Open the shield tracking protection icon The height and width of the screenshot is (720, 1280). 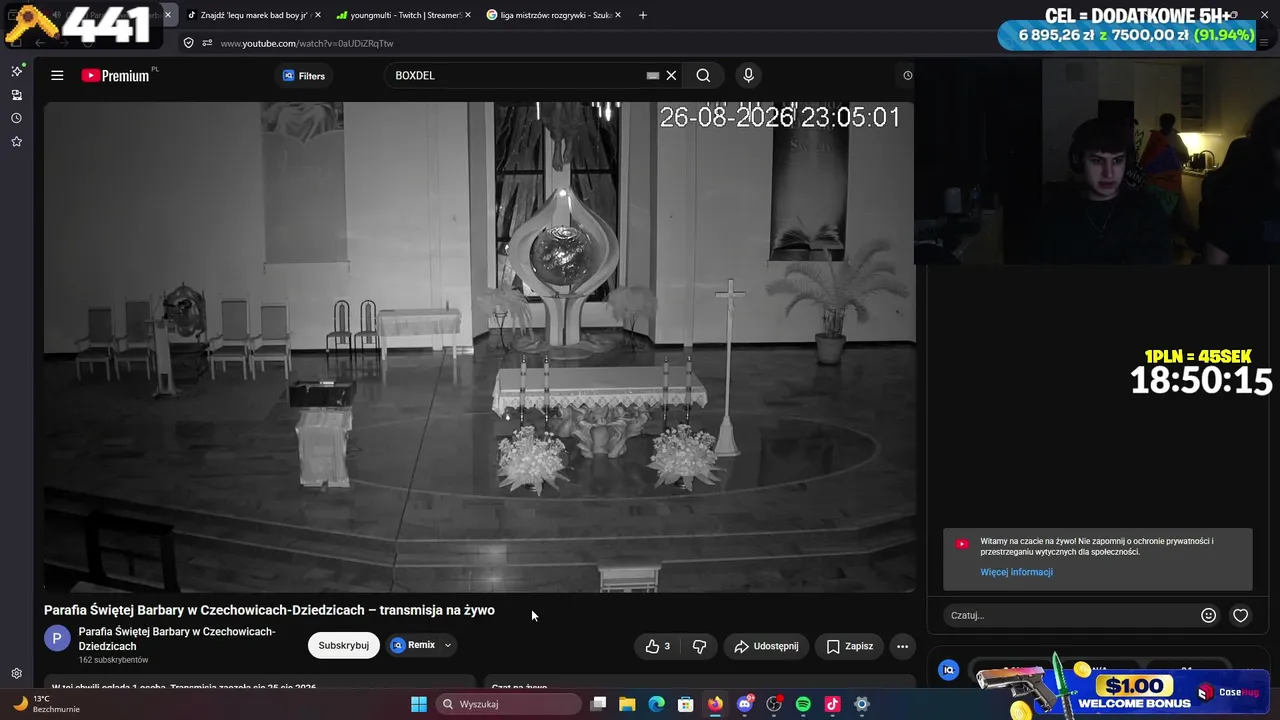[188, 43]
